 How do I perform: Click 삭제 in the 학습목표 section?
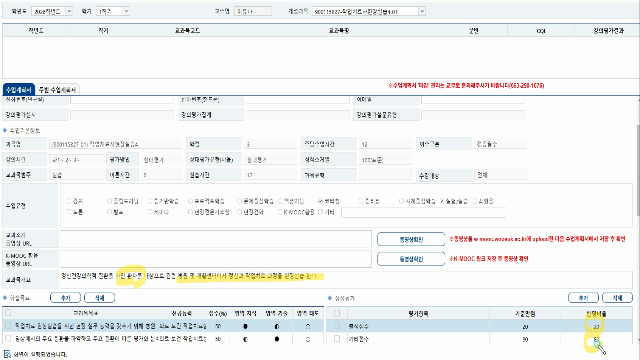tap(99, 298)
